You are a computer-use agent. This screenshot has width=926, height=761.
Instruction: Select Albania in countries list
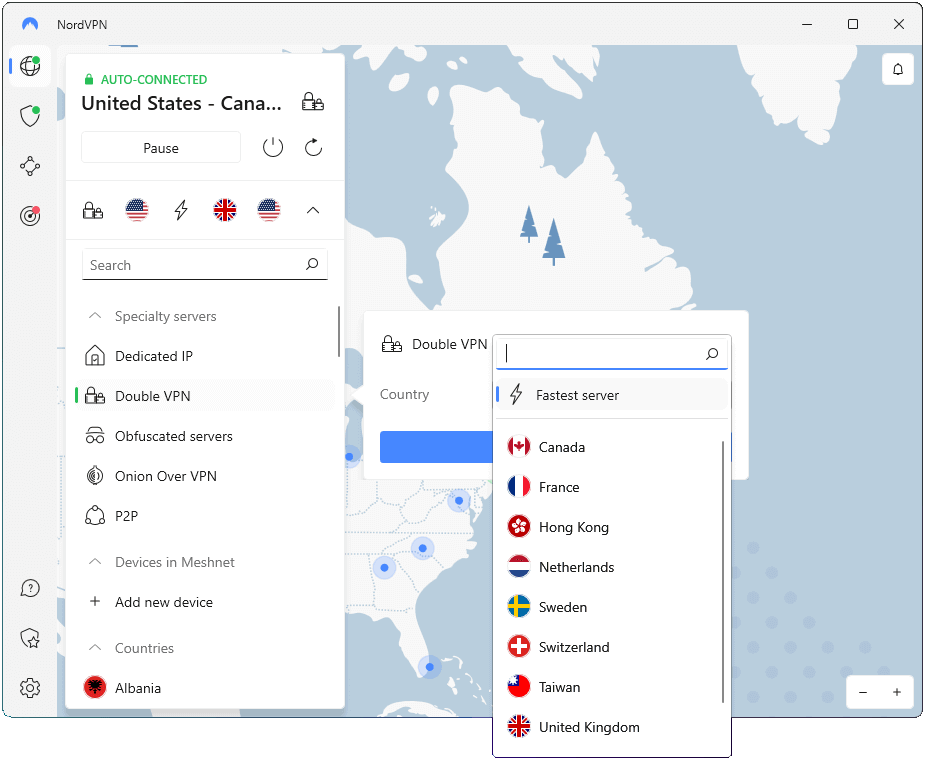coord(204,688)
